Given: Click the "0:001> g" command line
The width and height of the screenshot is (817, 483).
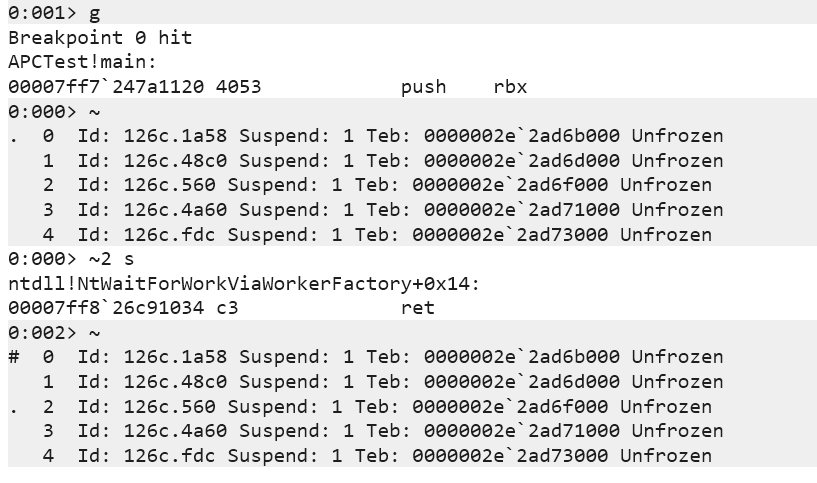Looking at the screenshot, I should [54, 13].
